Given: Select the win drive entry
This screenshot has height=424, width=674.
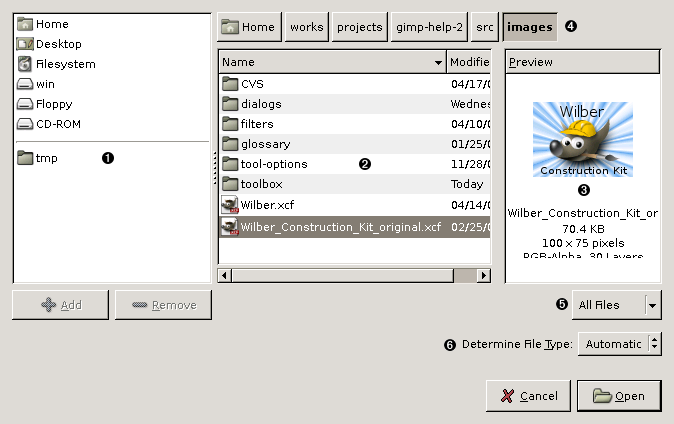Looking at the screenshot, I should coord(45,84).
